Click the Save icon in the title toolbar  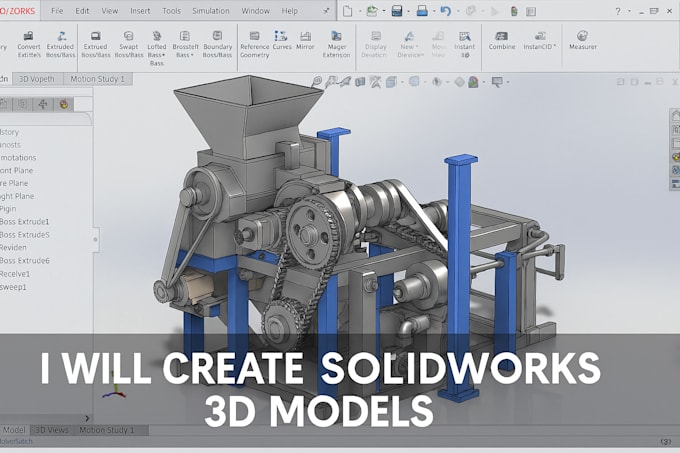[x=397, y=11]
